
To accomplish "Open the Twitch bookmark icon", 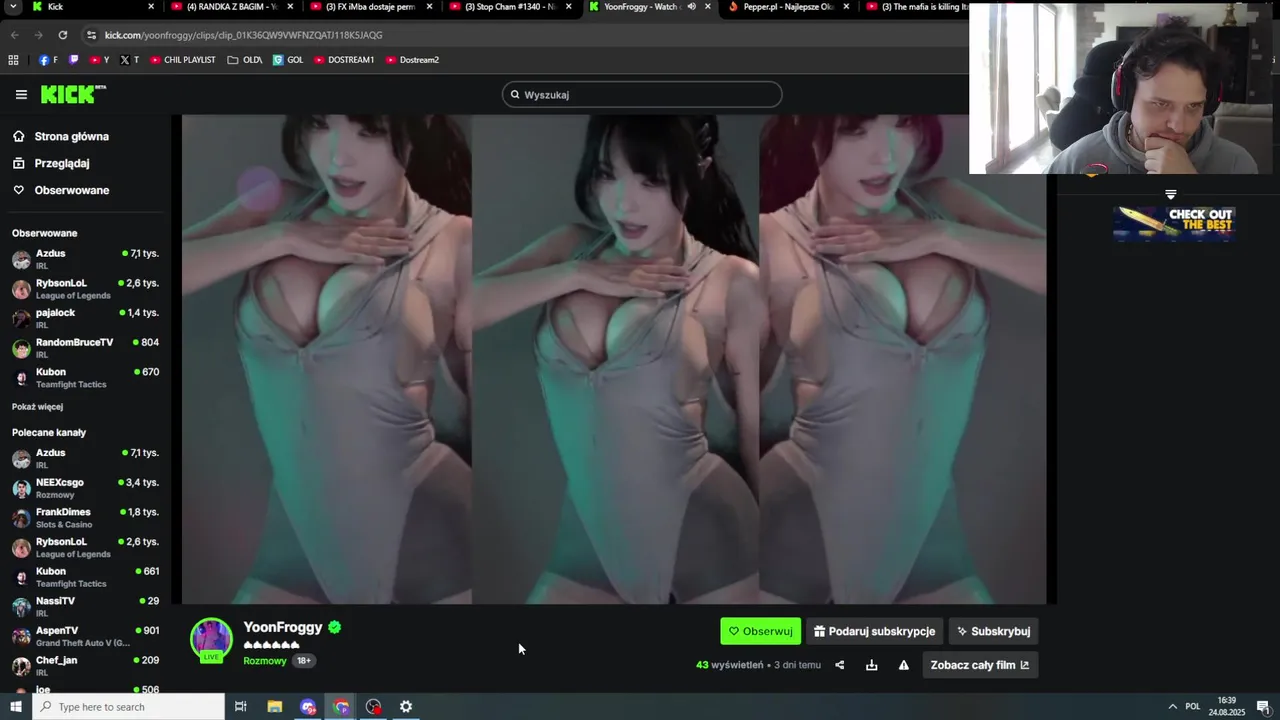I will (73, 60).
